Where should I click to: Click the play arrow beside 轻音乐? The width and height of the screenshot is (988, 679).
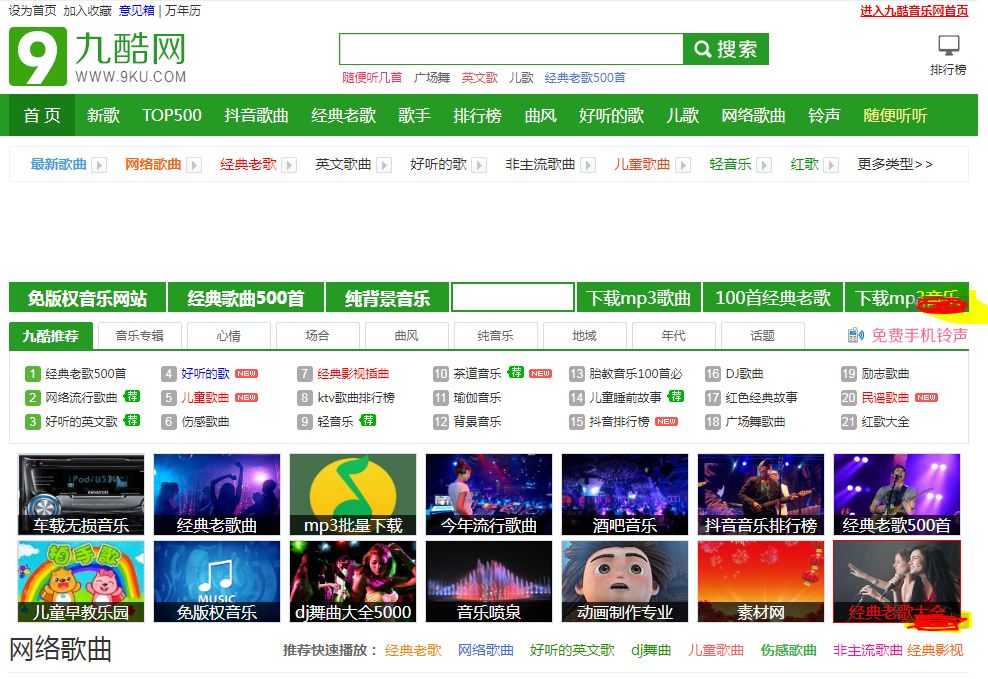coord(764,165)
